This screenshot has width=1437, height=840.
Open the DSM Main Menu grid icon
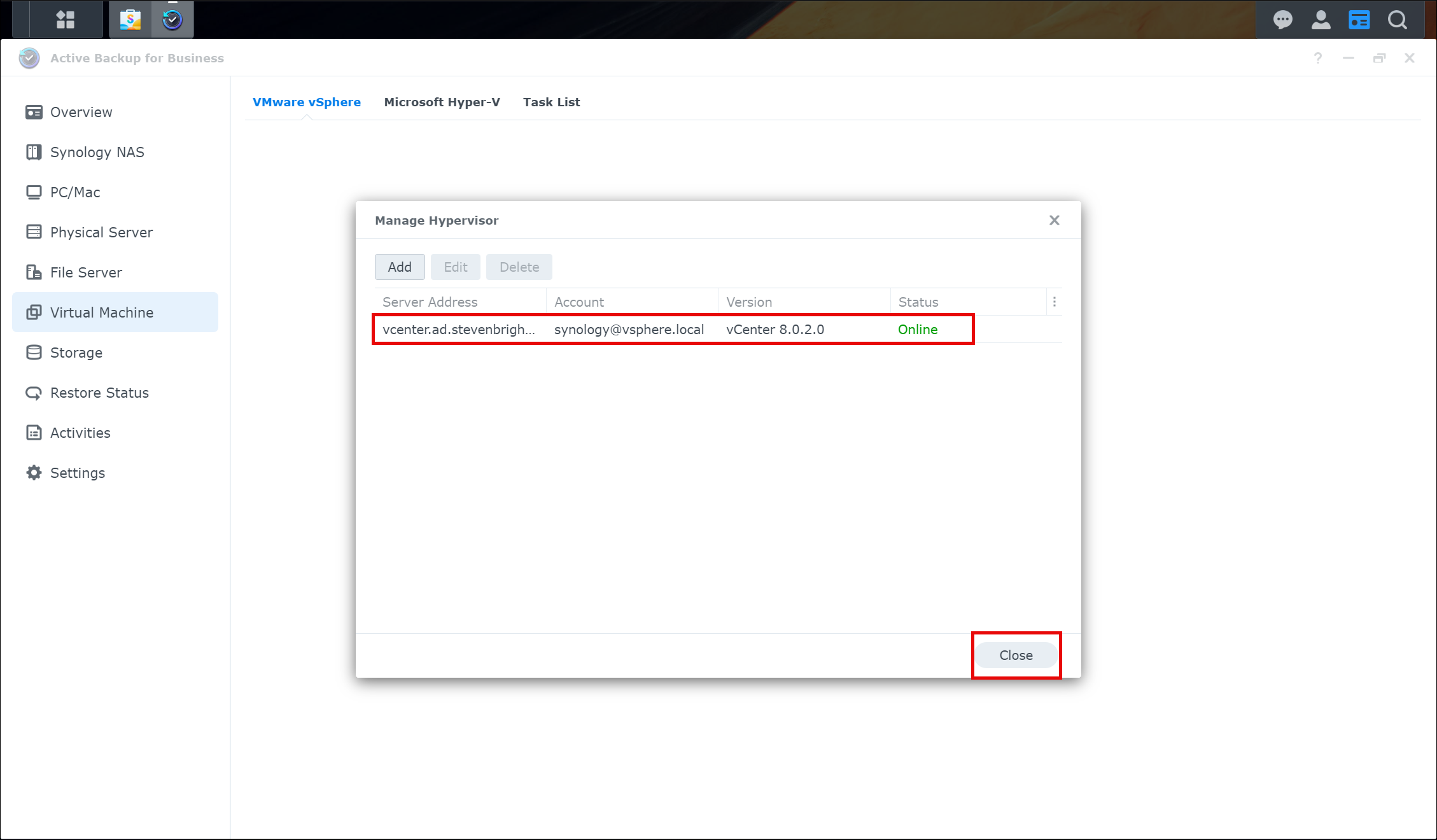(x=65, y=20)
